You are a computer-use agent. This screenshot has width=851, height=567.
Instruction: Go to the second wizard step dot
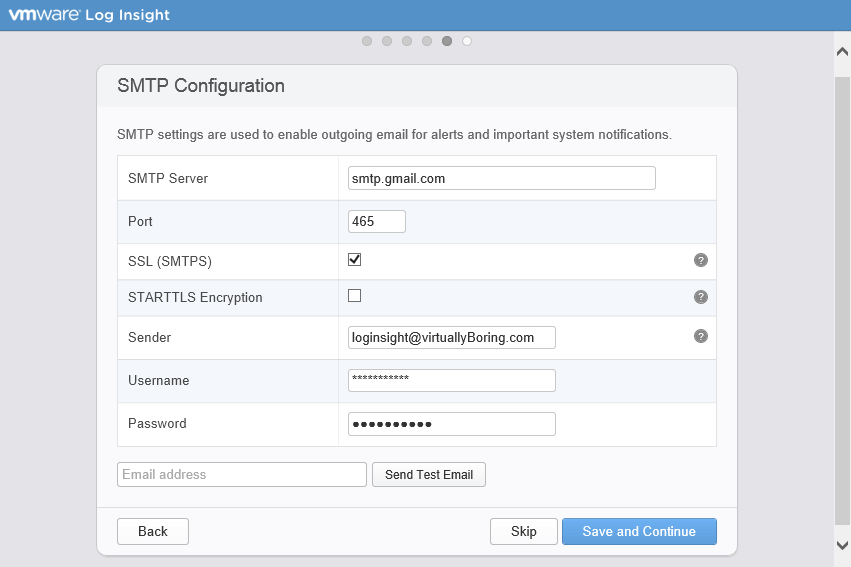(x=387, y=41)
